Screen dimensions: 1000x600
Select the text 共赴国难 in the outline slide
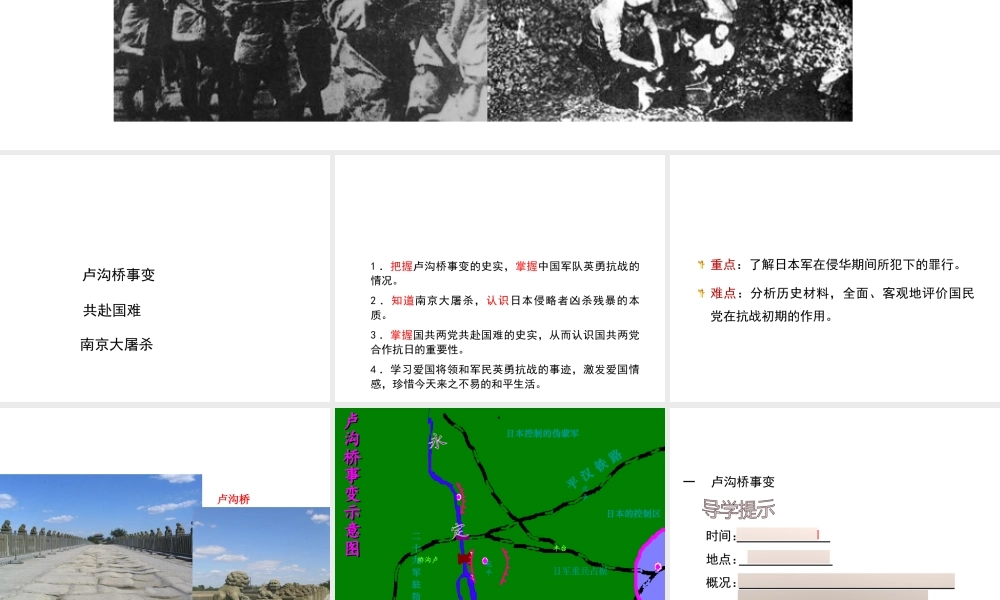[x=112, y=311]
